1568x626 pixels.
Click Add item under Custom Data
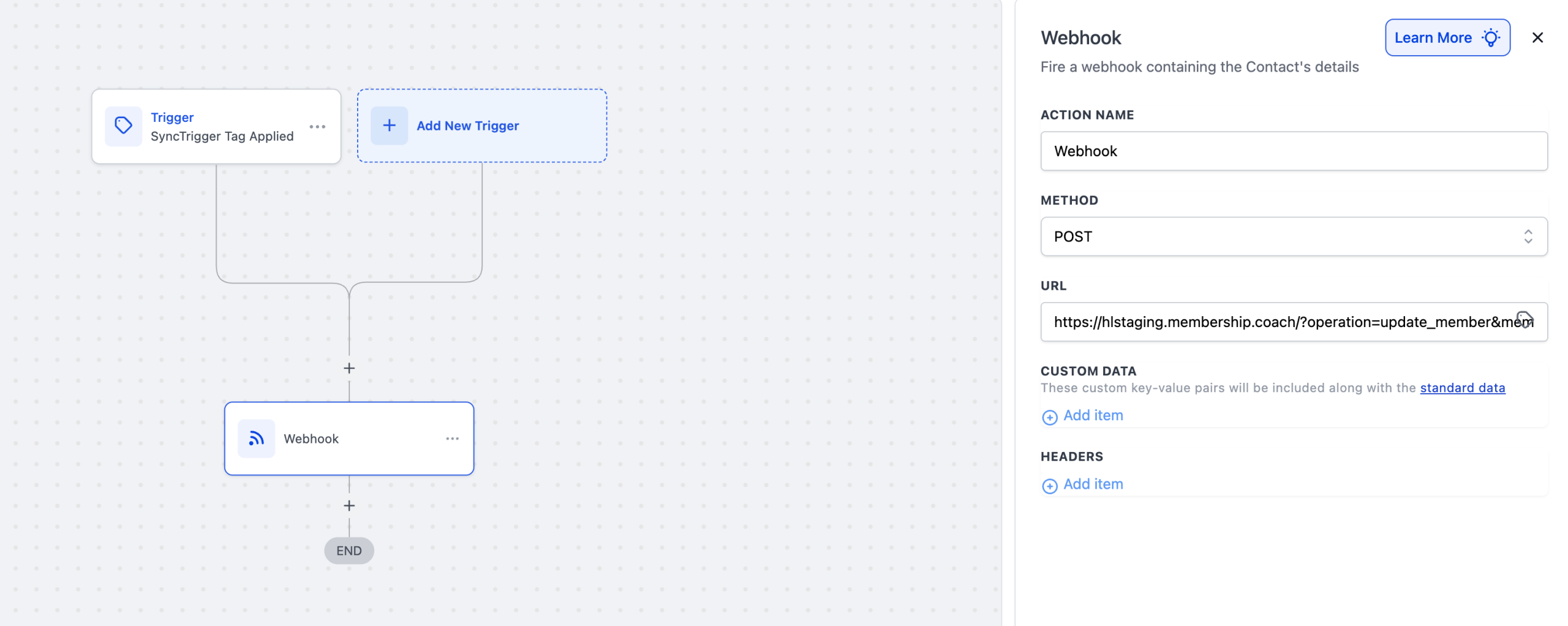1093,415
